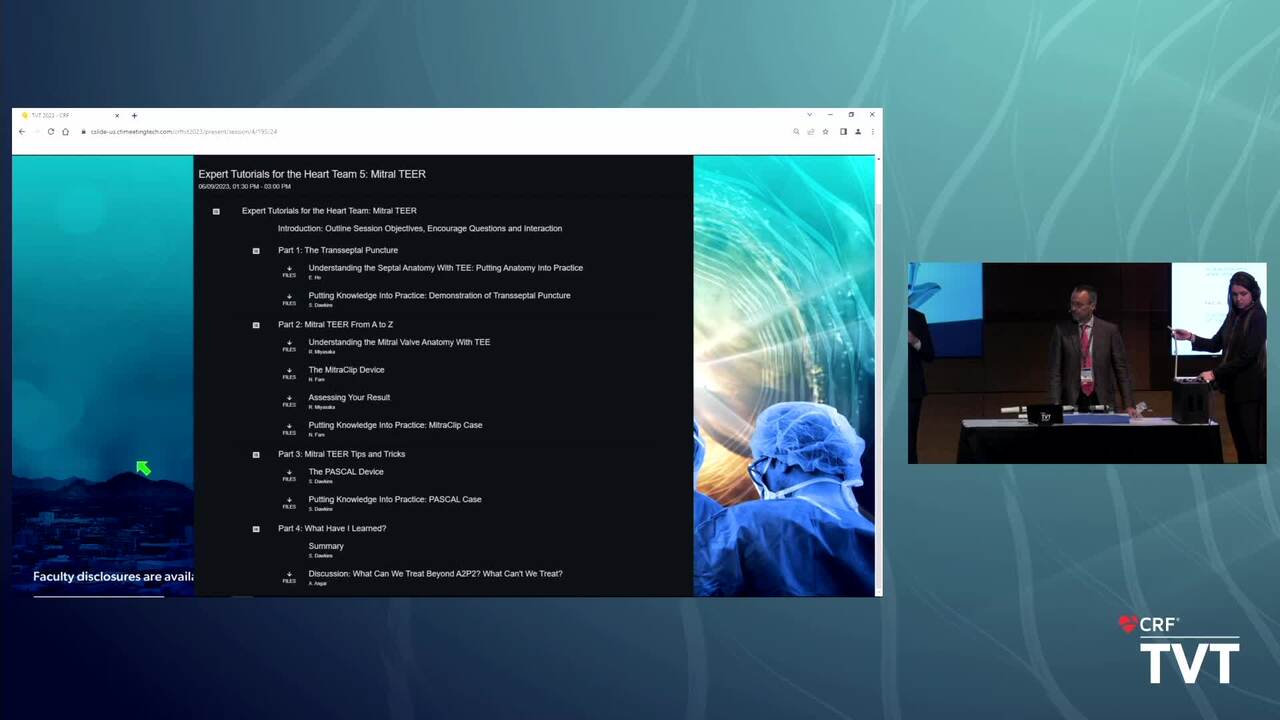Collapse Part 2: Mitral TEER From A to Z
This screenshot has width=1280, height=720.
[256, 325]
